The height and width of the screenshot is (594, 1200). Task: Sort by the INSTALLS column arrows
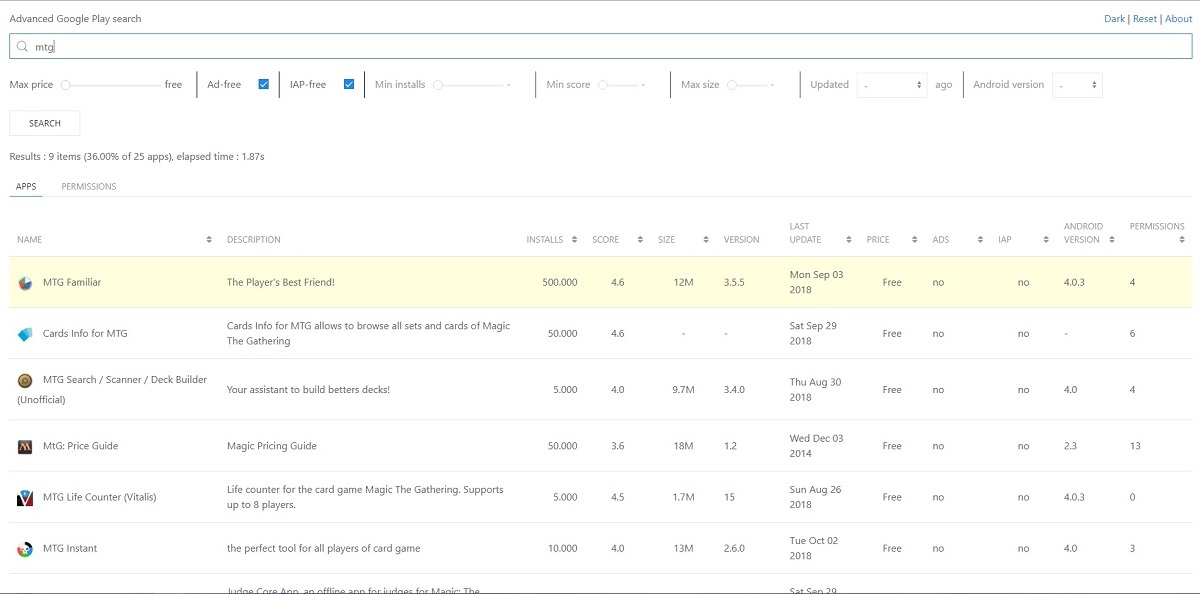point(574,240)
